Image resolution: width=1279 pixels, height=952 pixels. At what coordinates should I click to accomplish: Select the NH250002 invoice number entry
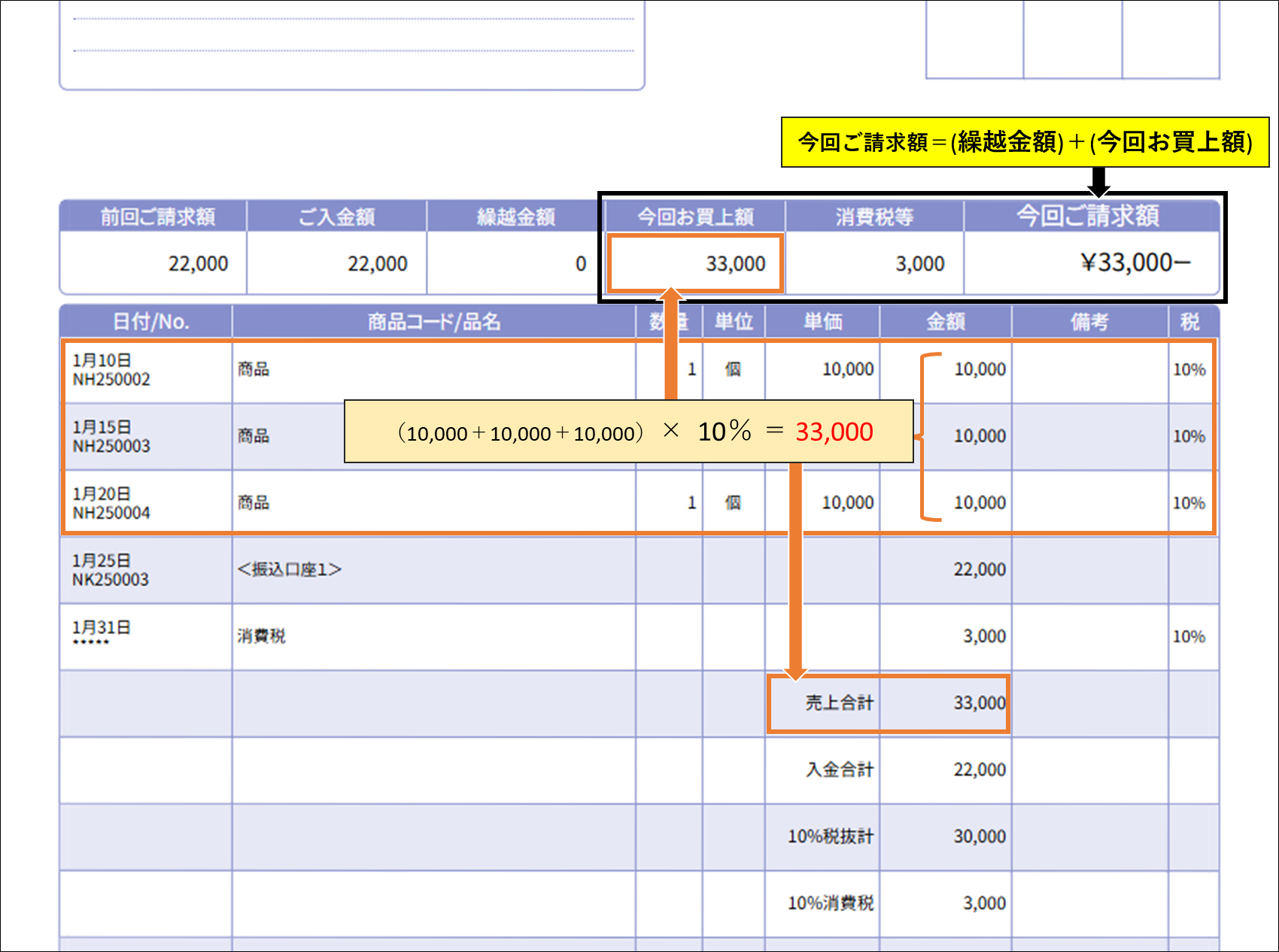[x=111, y=380]
